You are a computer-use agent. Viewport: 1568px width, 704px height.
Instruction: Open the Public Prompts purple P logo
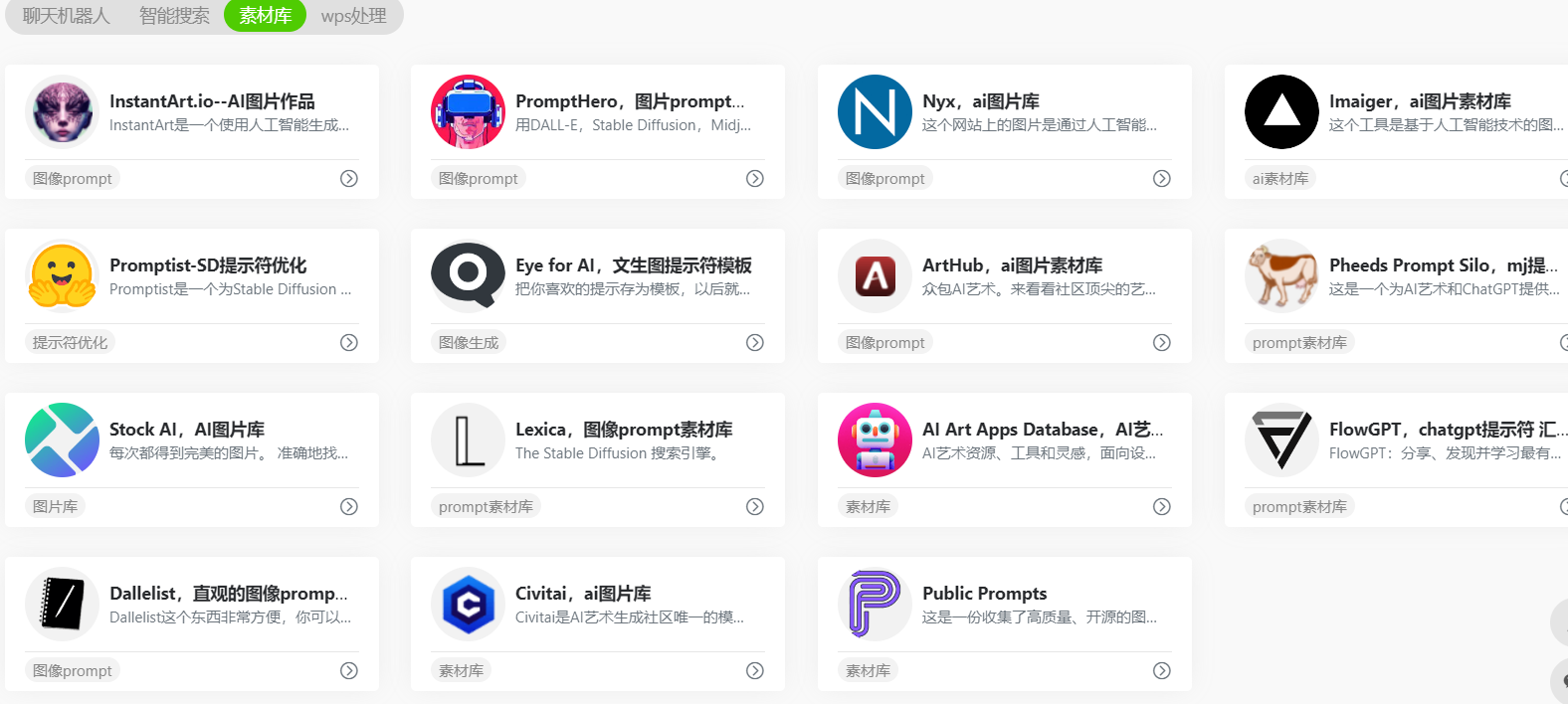pyautogui.click(x=875, y=604)
